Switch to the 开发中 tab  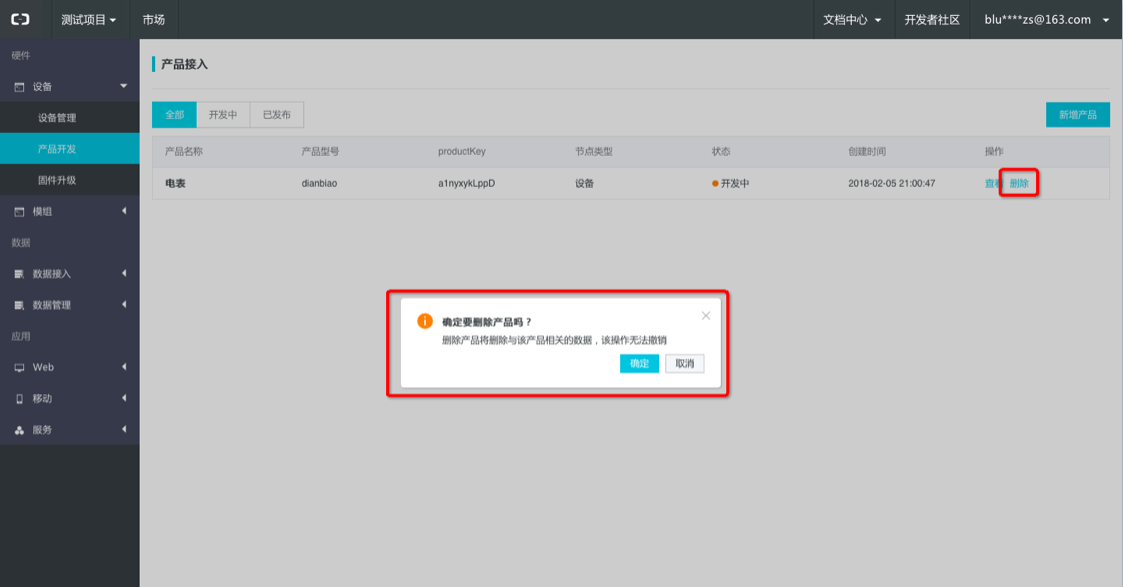point(223,115)
